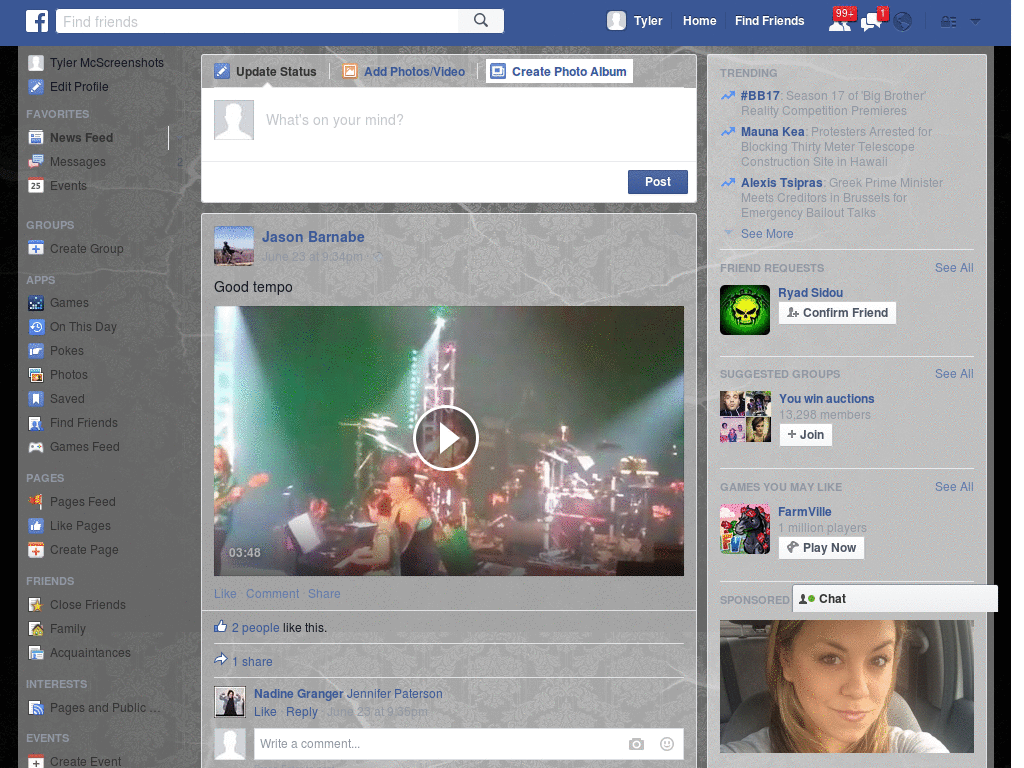Open Jason Barnabe's profile link
This screenshot has height=768, width=1024.
coord(313,237)
